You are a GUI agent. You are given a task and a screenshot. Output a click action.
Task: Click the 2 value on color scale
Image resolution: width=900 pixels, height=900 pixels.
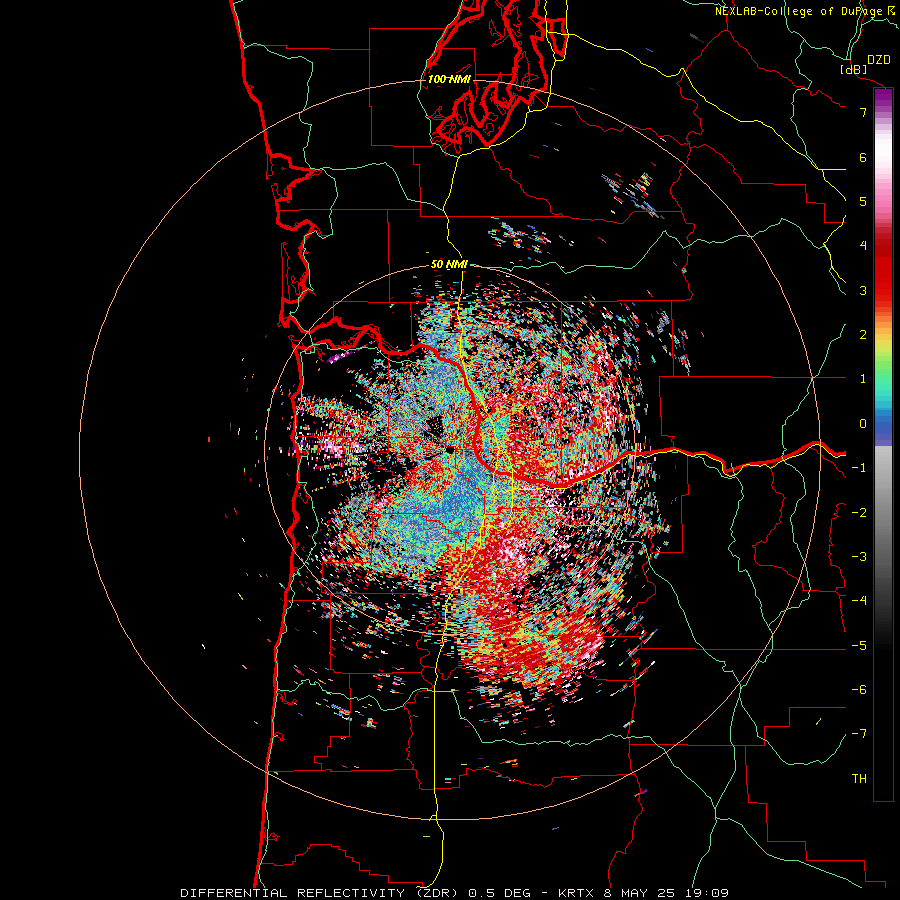point(863,335)
